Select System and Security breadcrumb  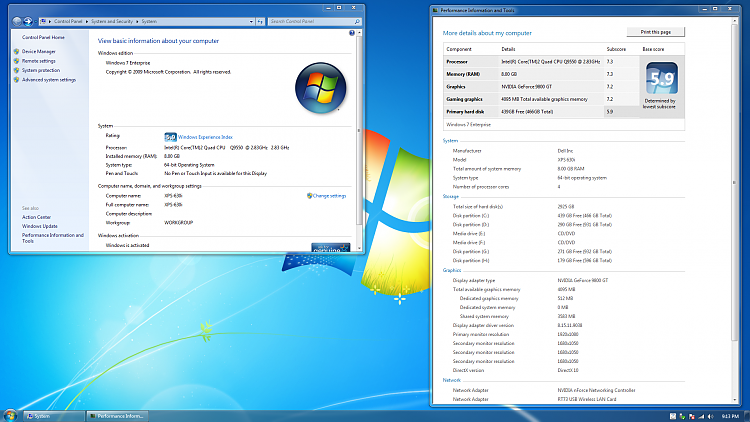pos(112,22)
